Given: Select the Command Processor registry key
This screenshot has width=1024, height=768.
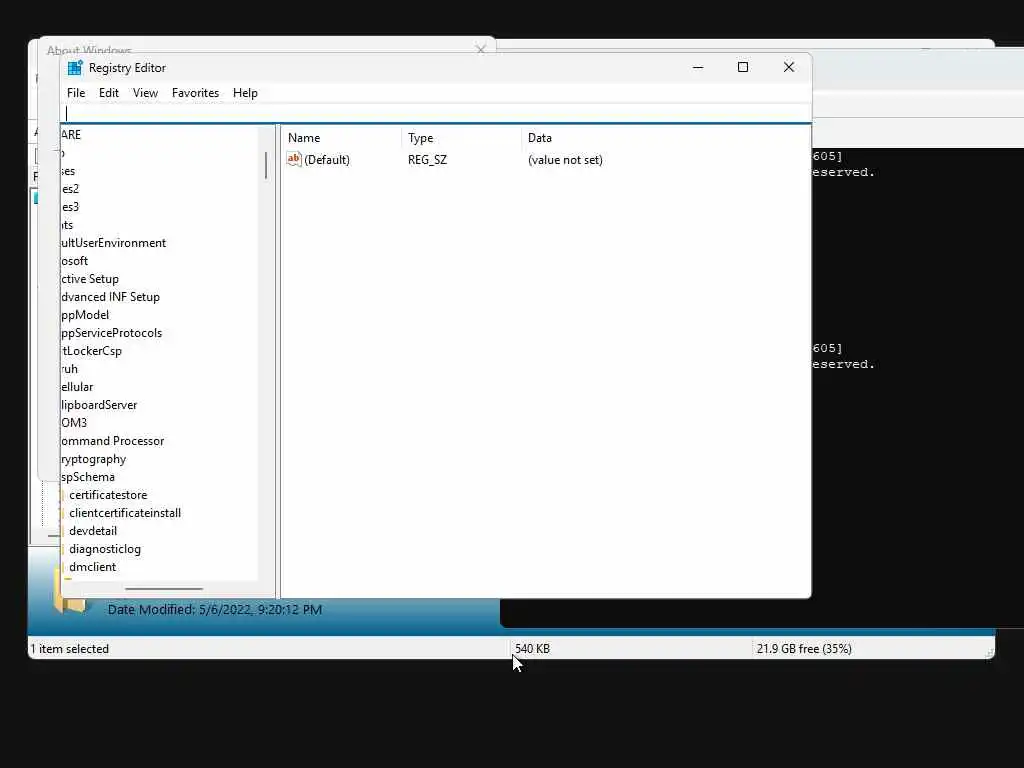Looking at the screenshot, I should 112,441.
